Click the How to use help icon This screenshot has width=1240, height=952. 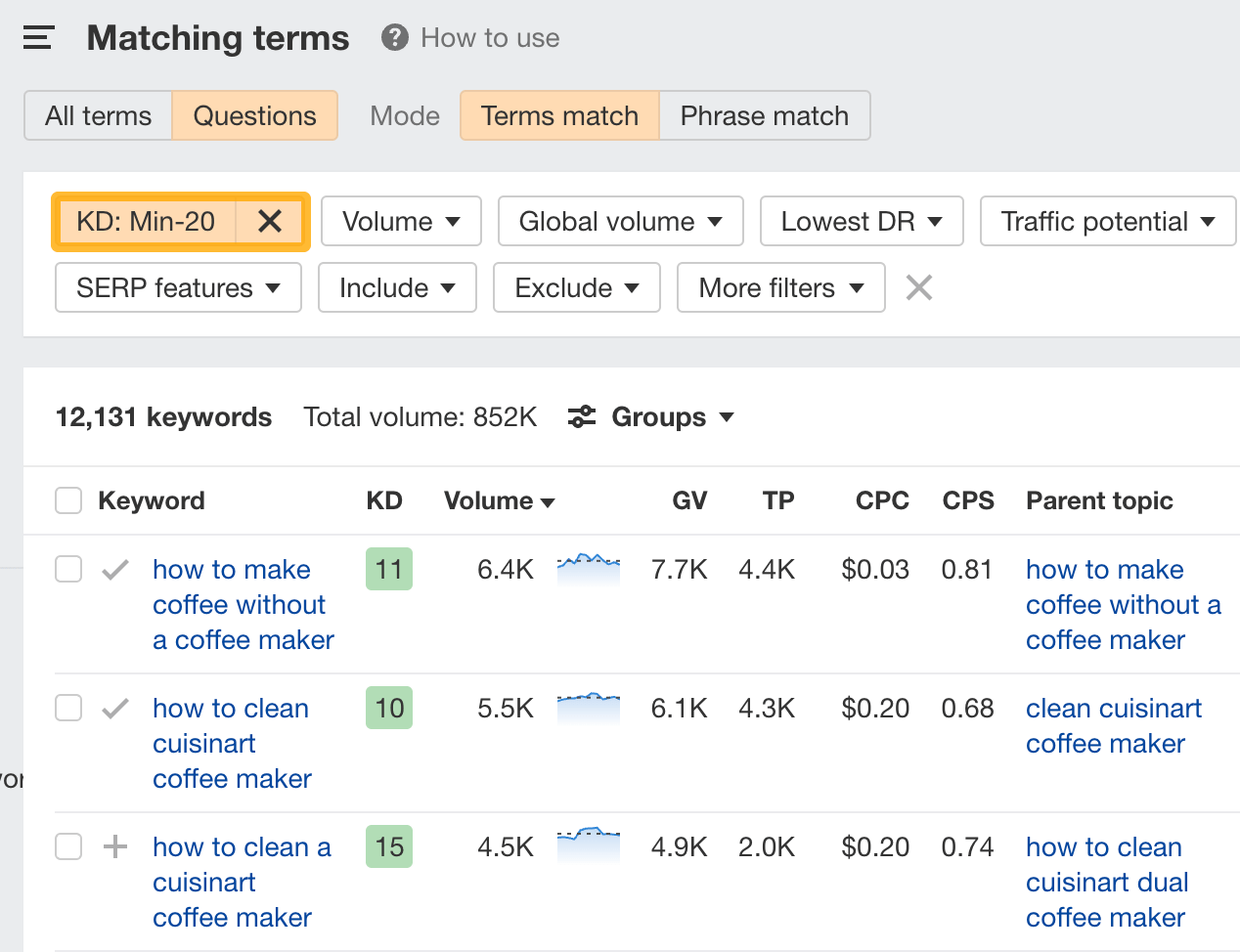point(393,37)
